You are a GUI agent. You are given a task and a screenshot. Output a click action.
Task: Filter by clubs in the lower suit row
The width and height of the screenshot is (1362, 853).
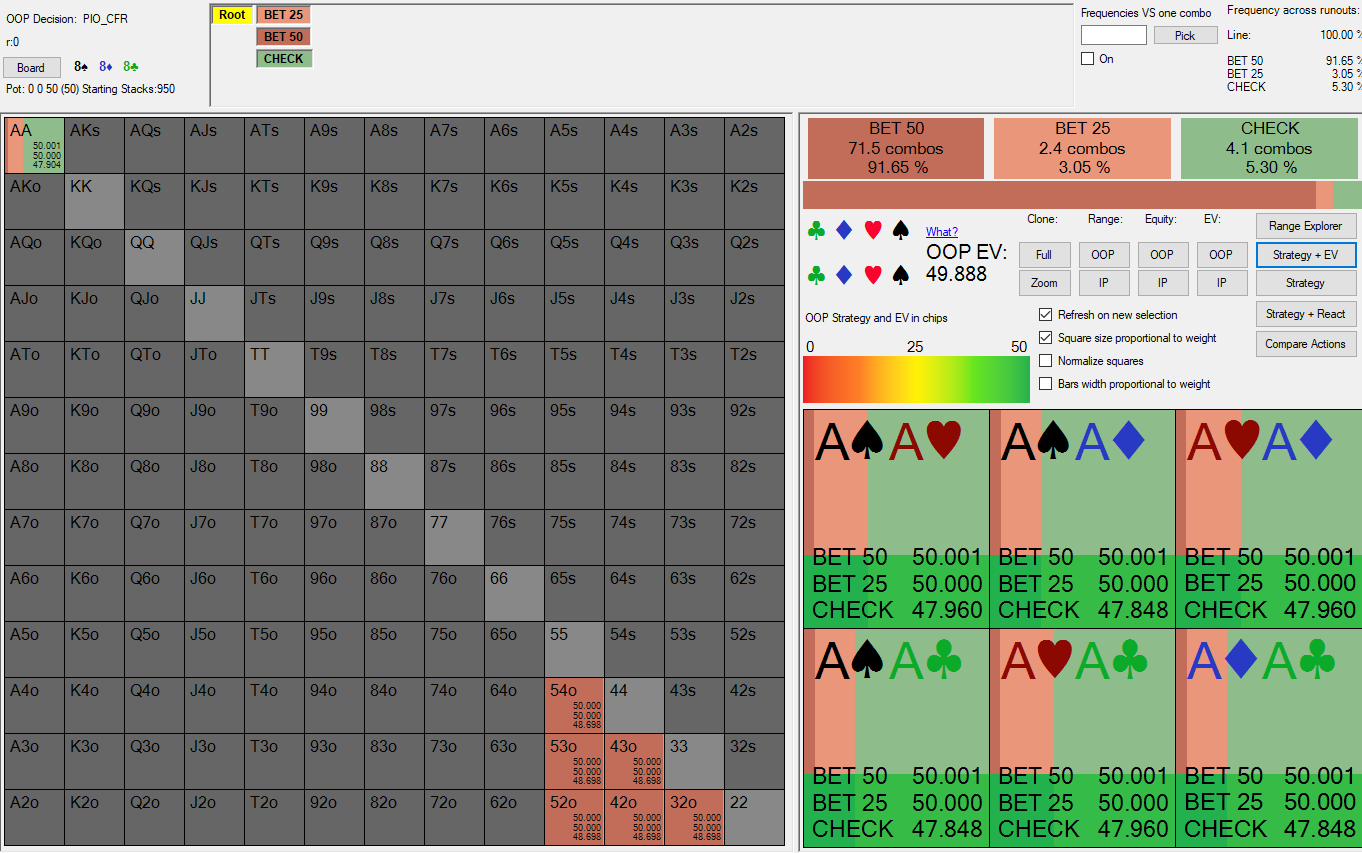click(x=816, y=274)
